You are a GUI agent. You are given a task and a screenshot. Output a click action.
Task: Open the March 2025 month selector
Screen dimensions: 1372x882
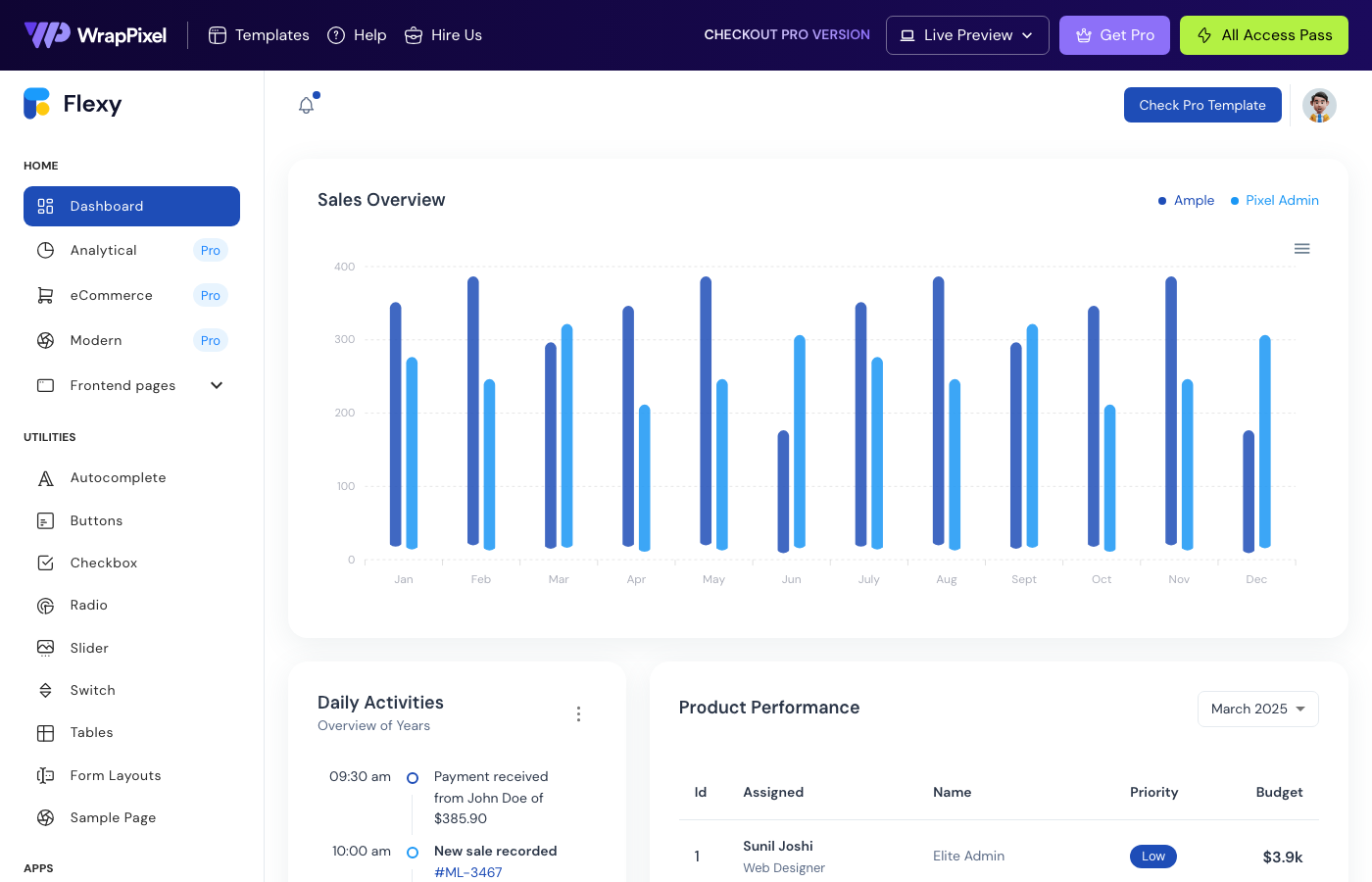click(x=1257, y=709)
